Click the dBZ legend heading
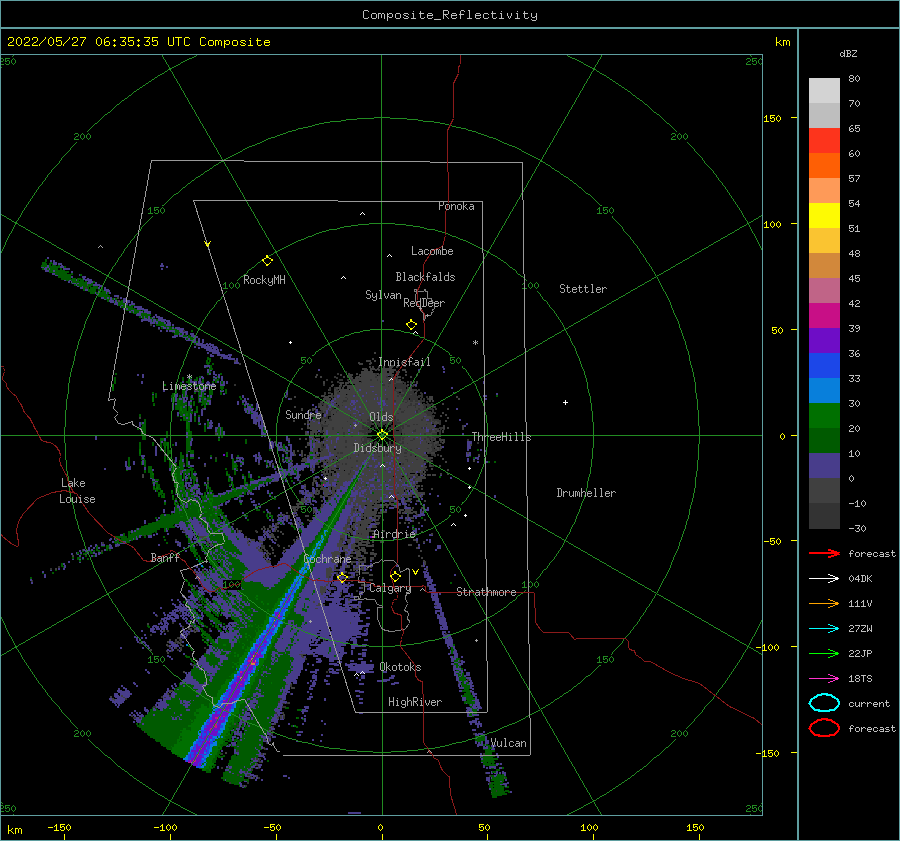900x841 pixels. [x=848, y=54]
